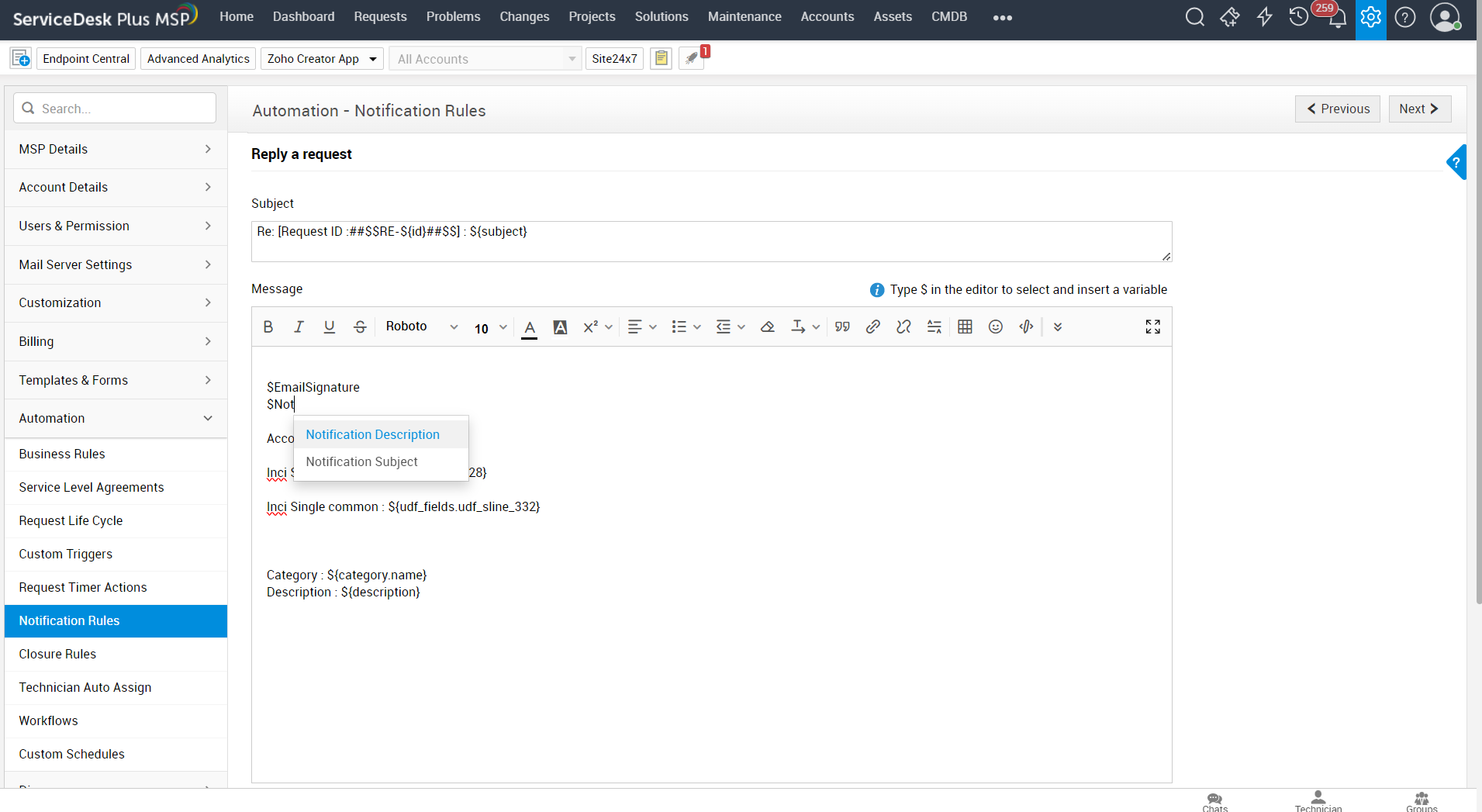Open the All Accounts dropdown
The image size is (1482, 812).
coord(485,58)
